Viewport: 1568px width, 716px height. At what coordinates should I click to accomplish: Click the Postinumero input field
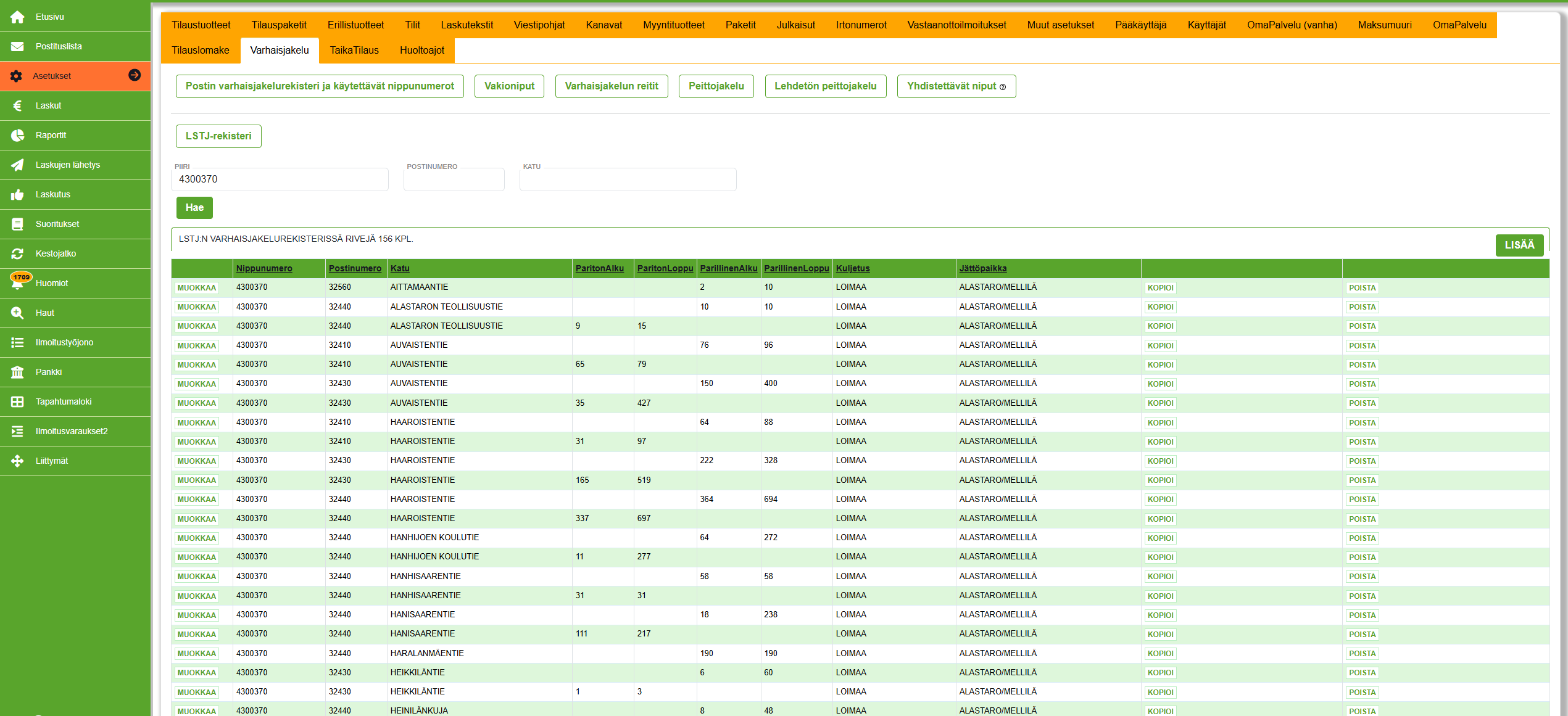(x=454, y=179)
